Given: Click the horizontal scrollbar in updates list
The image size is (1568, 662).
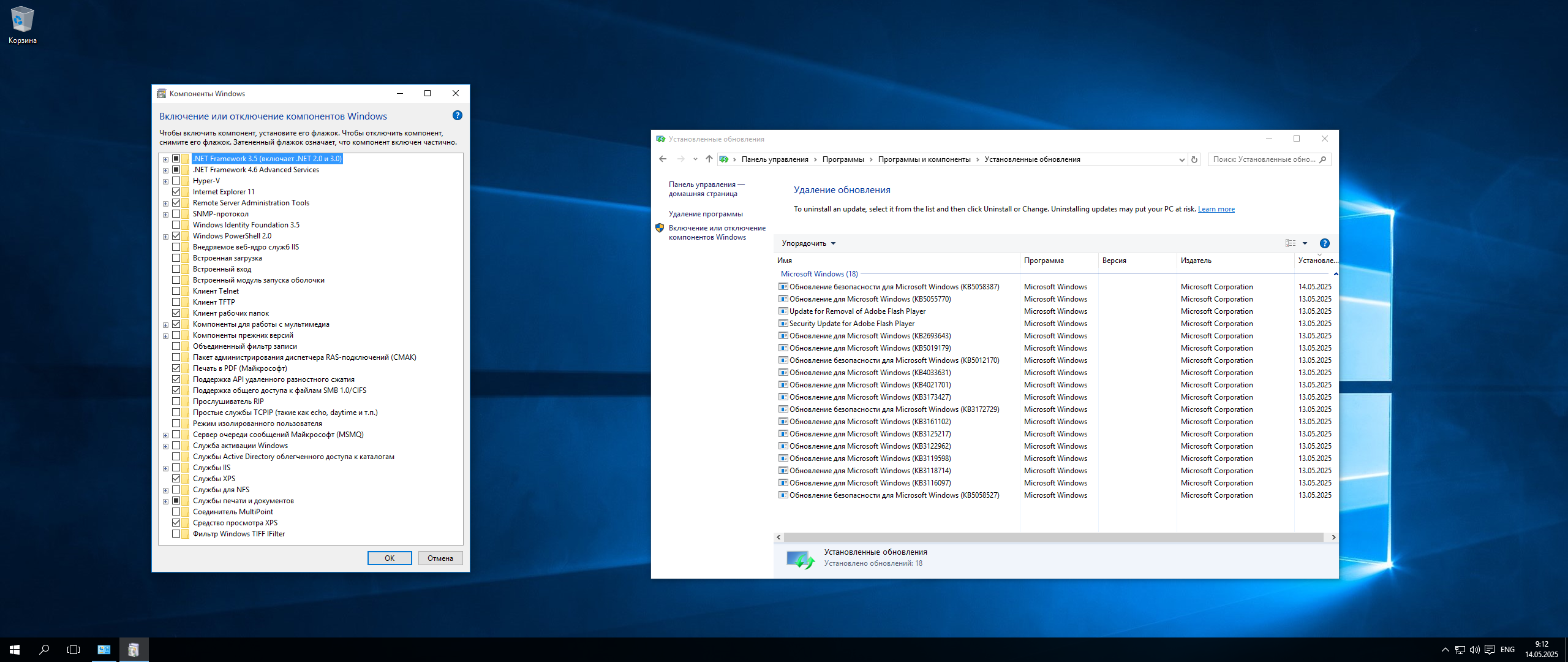Looking at the screenshot, I should (x=1053, y=537).
